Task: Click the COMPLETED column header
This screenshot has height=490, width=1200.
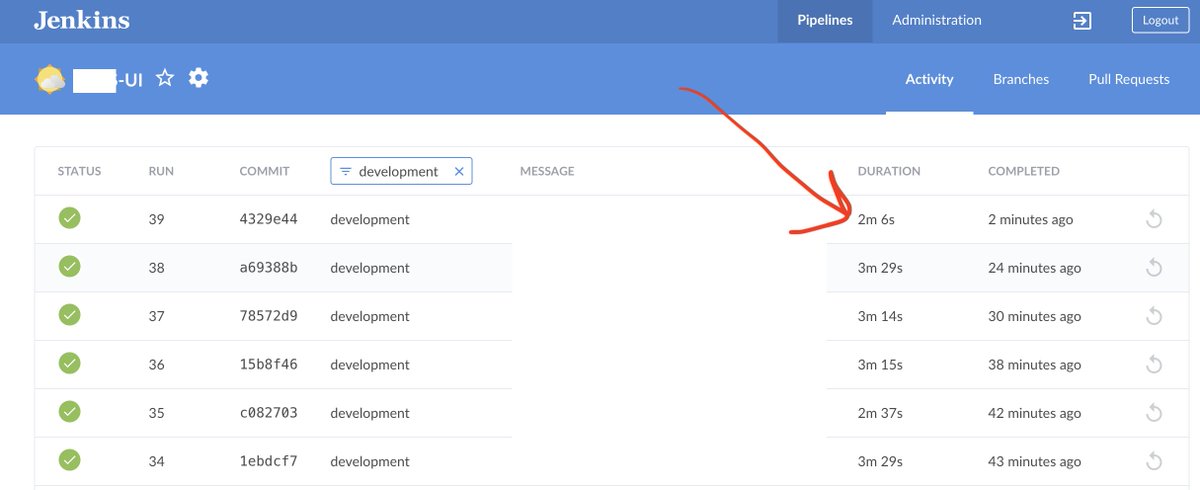Action: tap(1024, 171)
